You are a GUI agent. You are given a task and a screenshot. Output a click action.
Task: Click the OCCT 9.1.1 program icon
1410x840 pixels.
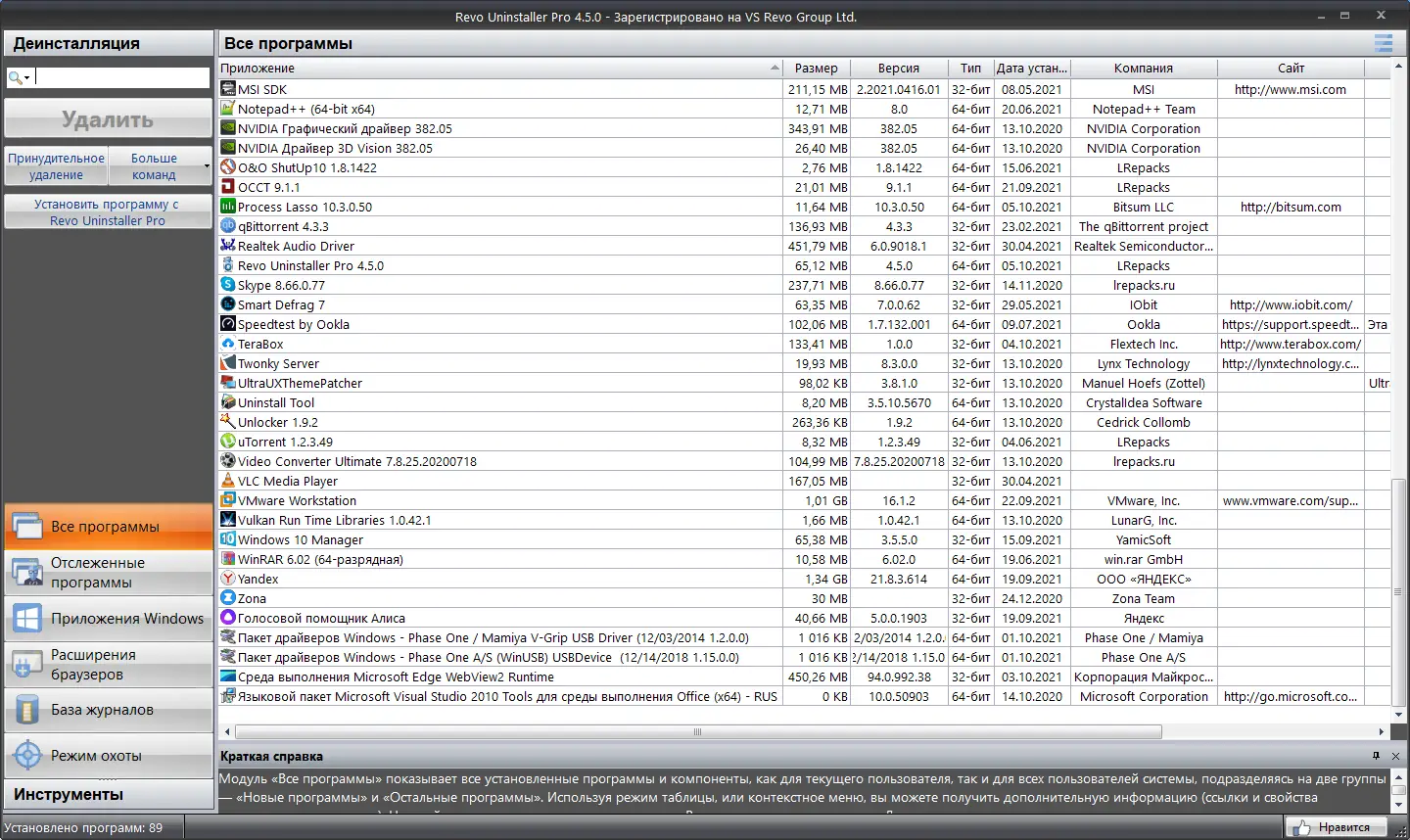(x=228, y=187)
